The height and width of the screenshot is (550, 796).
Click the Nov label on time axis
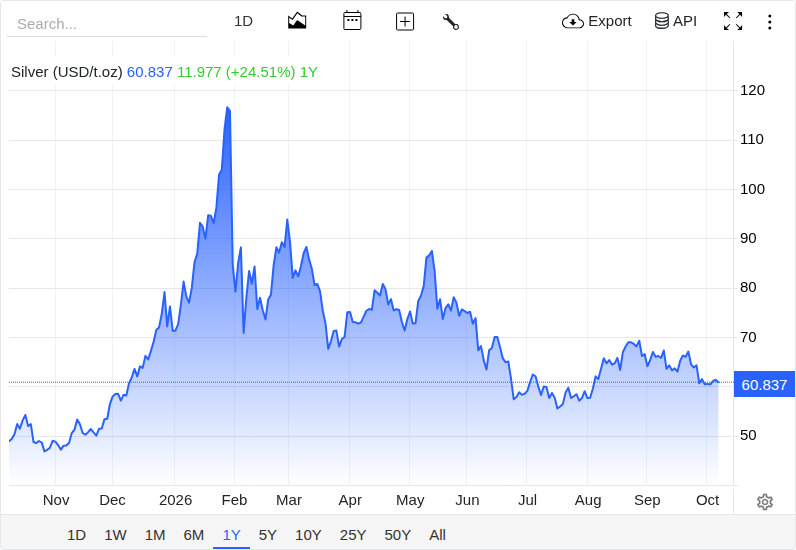click(x=56, y=500)
